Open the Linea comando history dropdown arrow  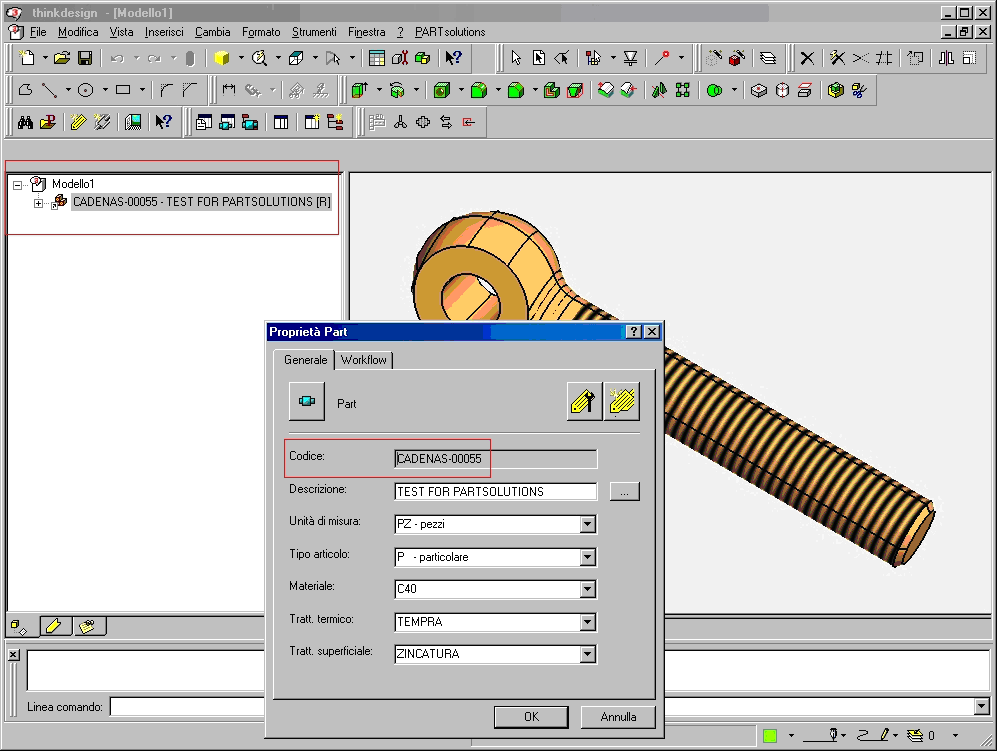coord(982,706)
